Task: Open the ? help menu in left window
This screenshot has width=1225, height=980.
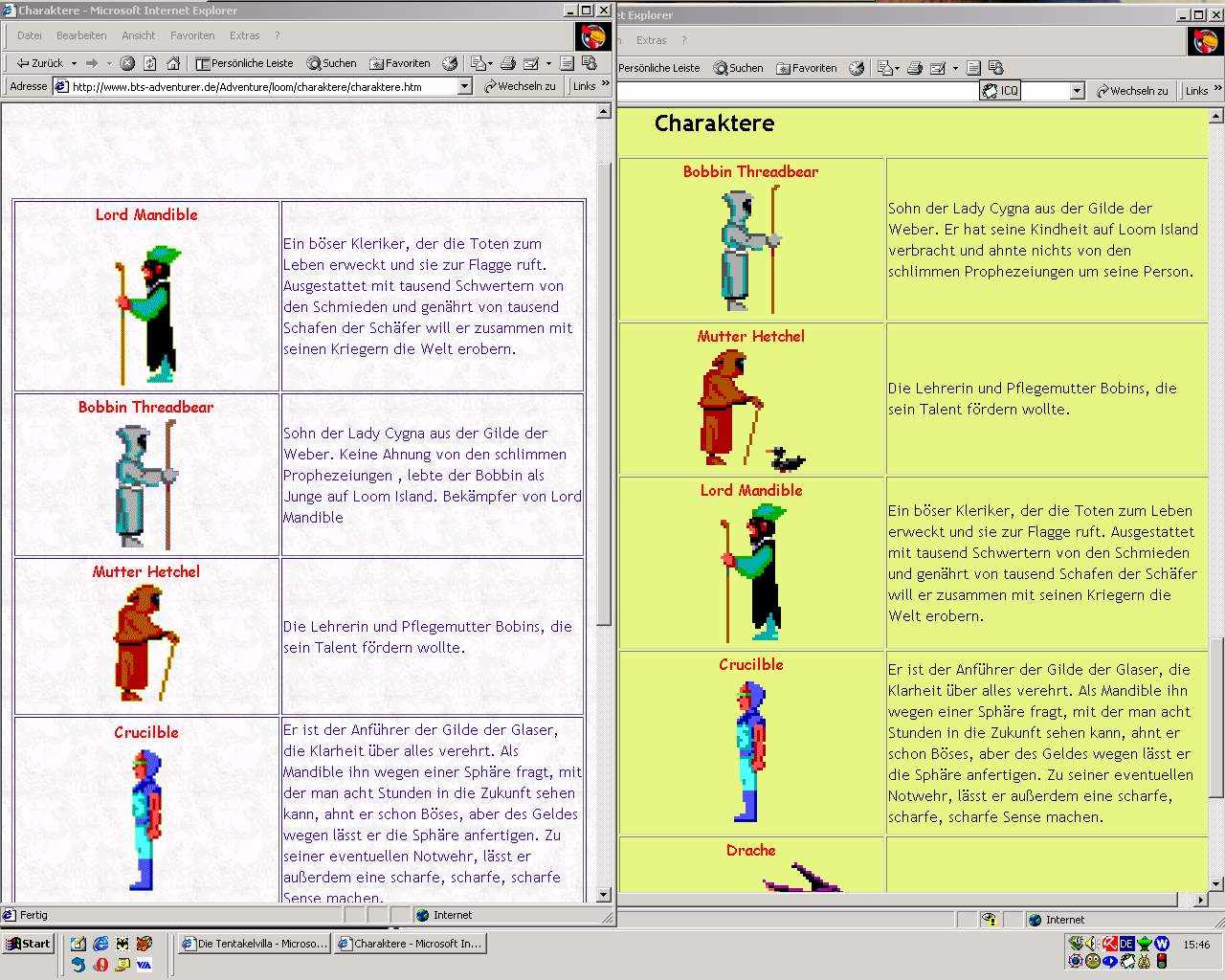Action: click(x=278, y=35)
